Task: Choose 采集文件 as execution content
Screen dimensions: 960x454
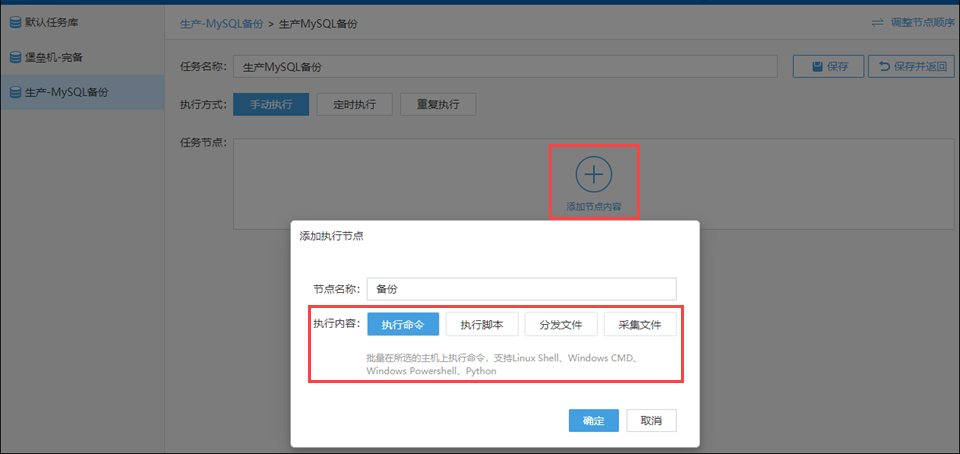Action: coord(640,324)
